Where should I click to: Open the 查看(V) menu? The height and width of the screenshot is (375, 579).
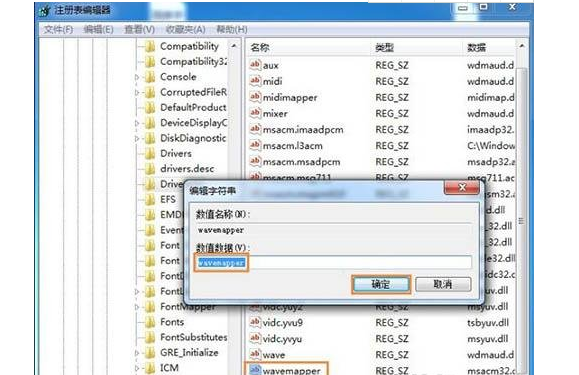[139, 29]
